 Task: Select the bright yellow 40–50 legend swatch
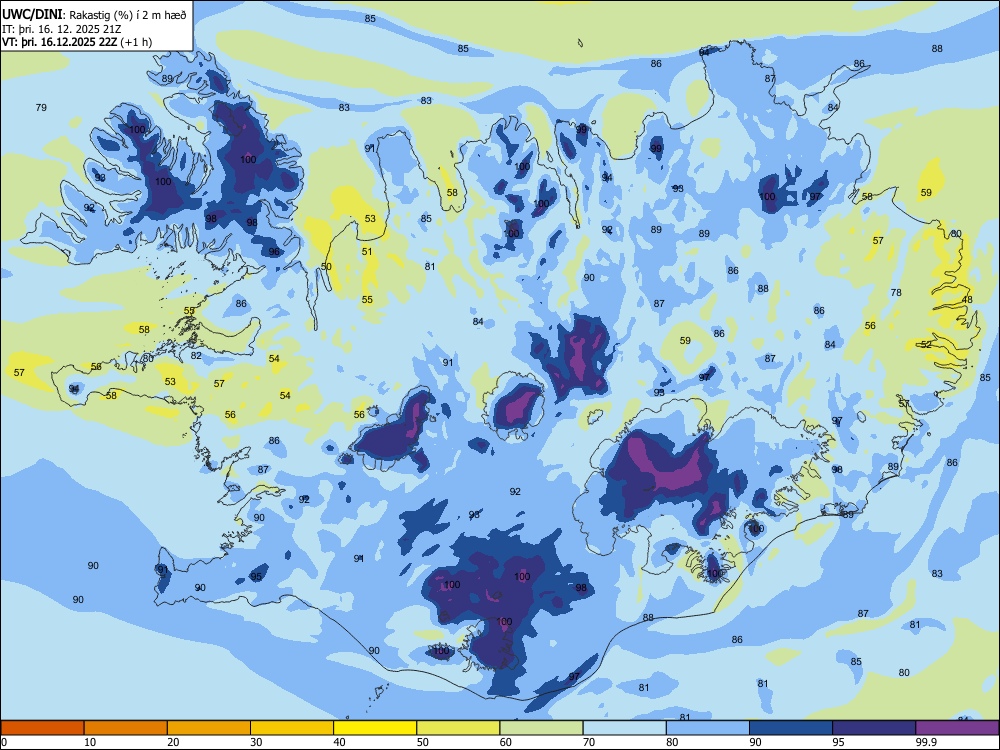point(375,728)
